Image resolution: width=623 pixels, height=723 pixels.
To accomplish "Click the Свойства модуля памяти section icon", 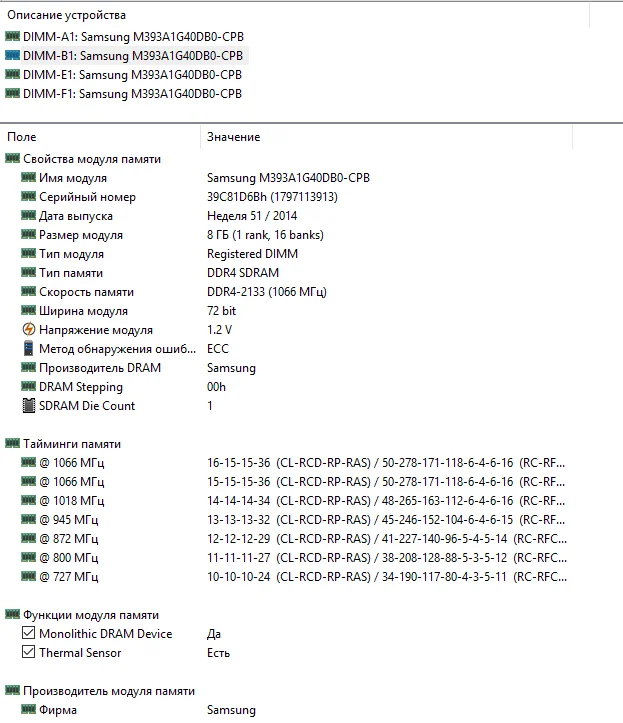I will point(12,159).
